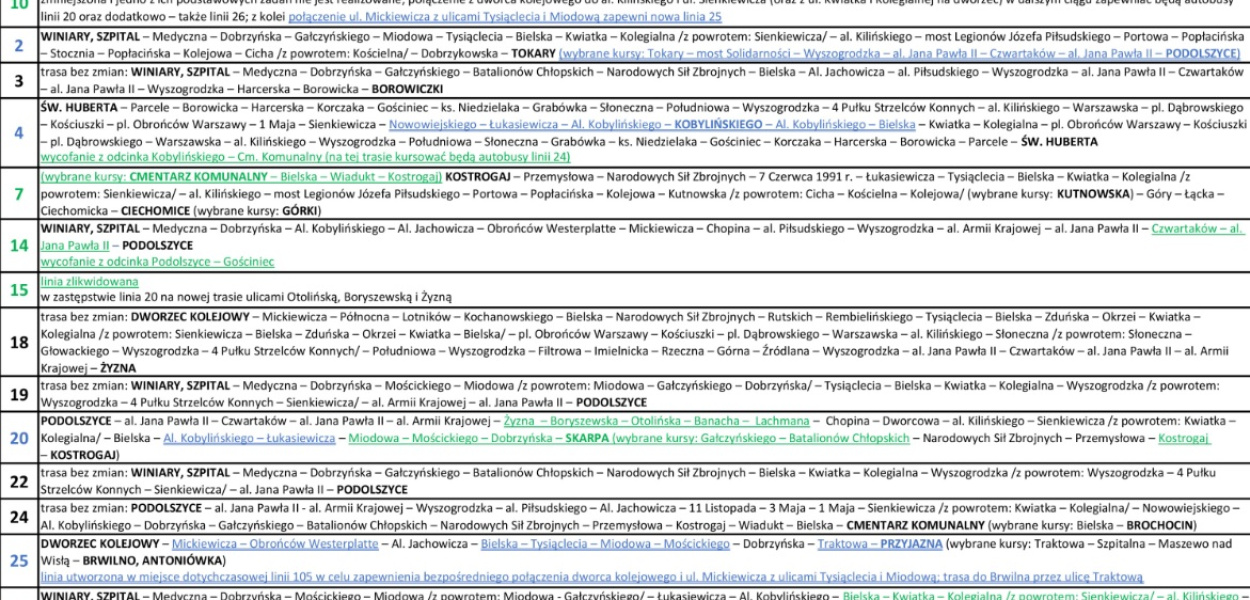Image resolution: width=1250 pixels, height=600 pixels.
Task: Click 'trasa bez zmian' at start of line 19
Action: point(83,386)
